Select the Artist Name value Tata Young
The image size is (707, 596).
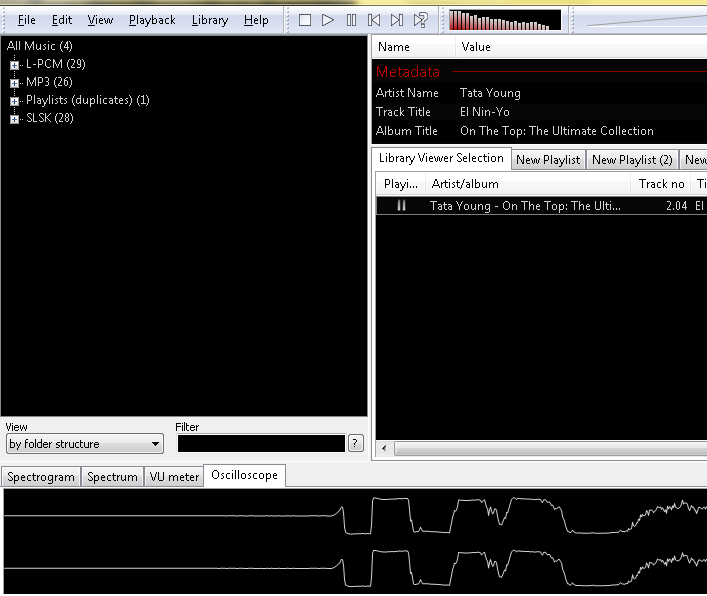490,93
